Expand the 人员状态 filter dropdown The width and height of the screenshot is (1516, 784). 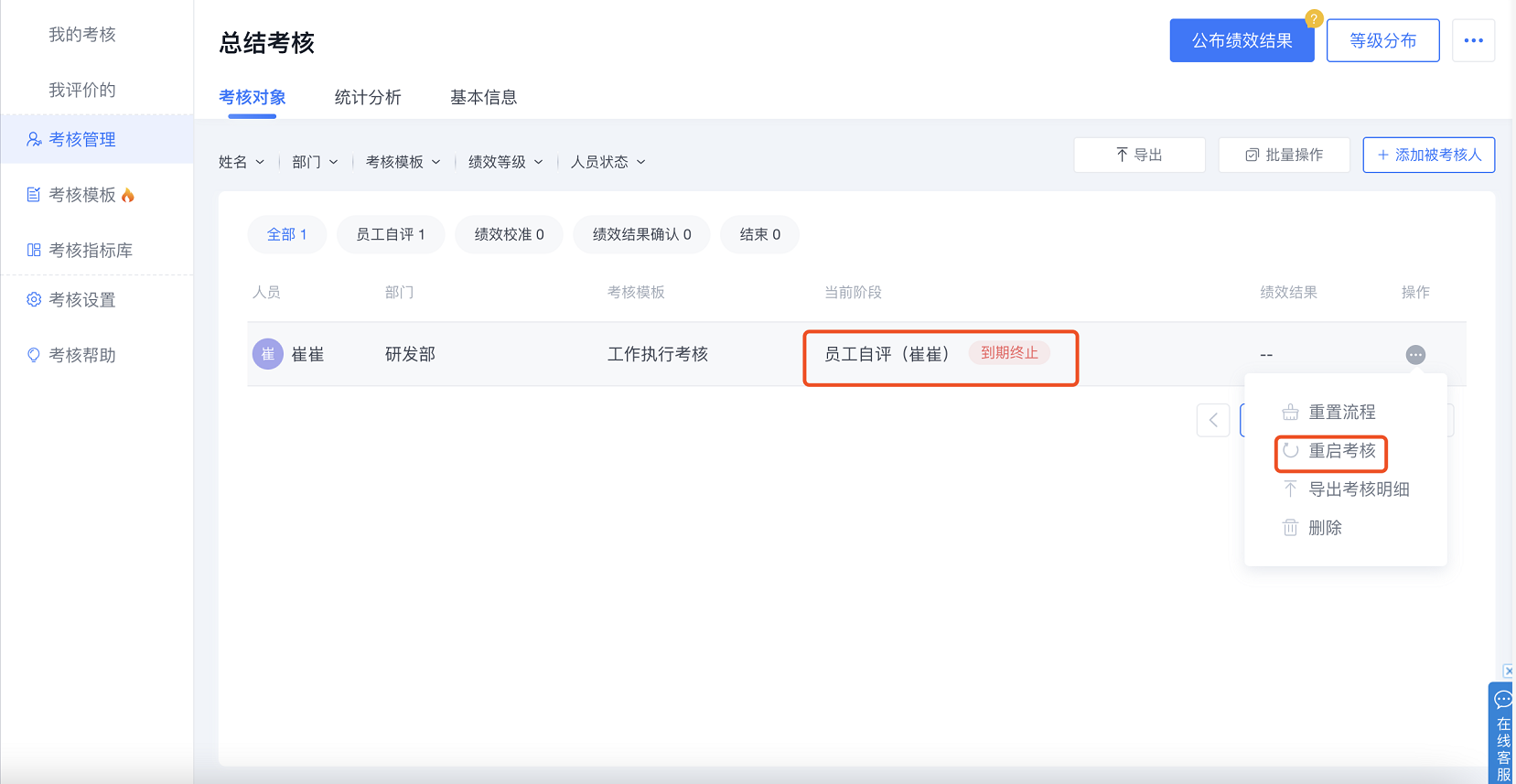pos(607,162)
